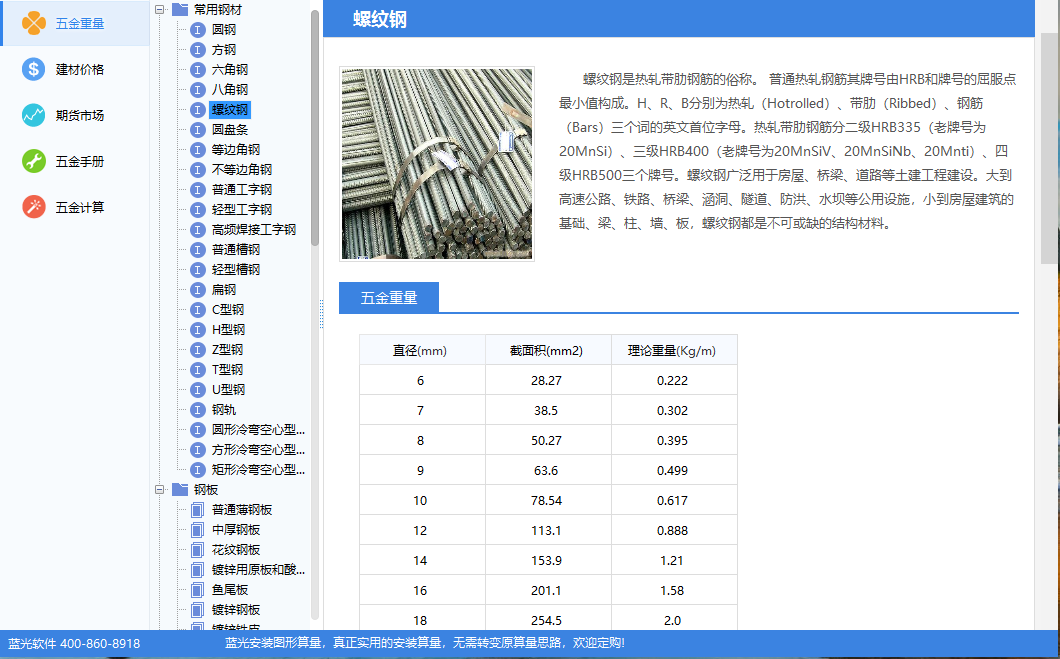Click the 28.27 area cell
This screenshot has height=659, width=1060.
(x=546, y=381)
